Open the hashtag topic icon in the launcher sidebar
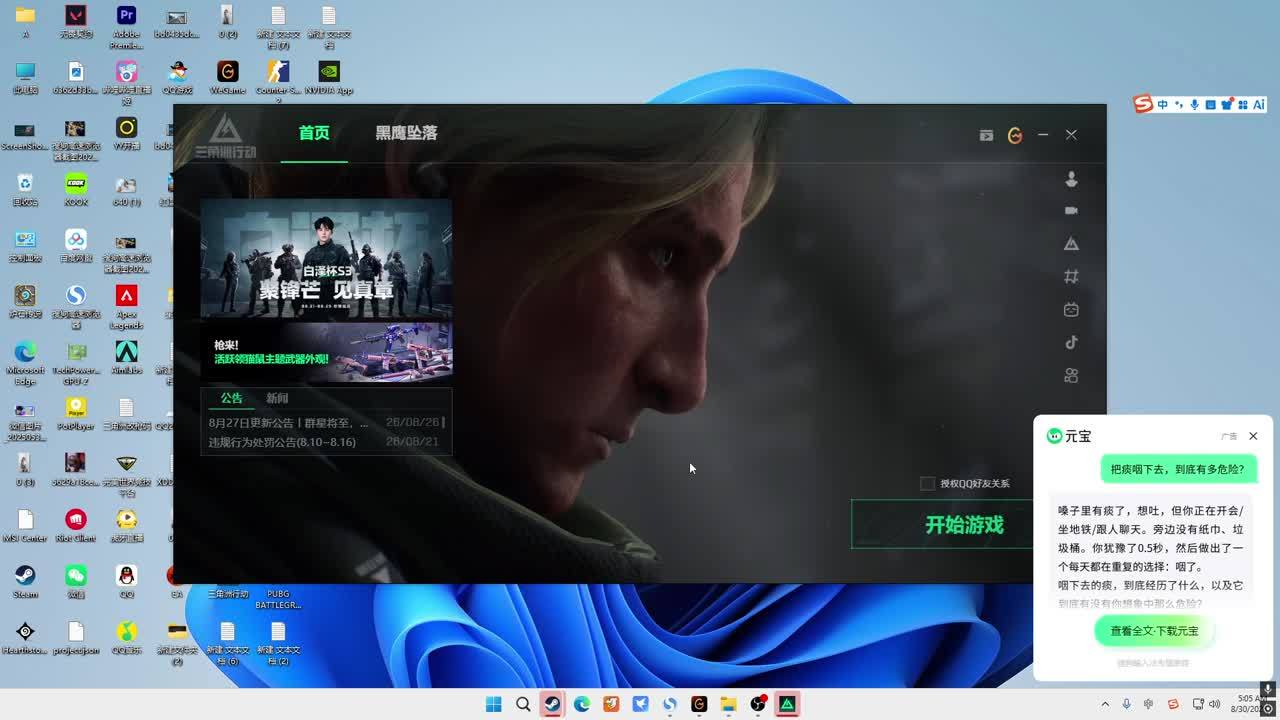The image size is (1280, 720). [1071, 277]
